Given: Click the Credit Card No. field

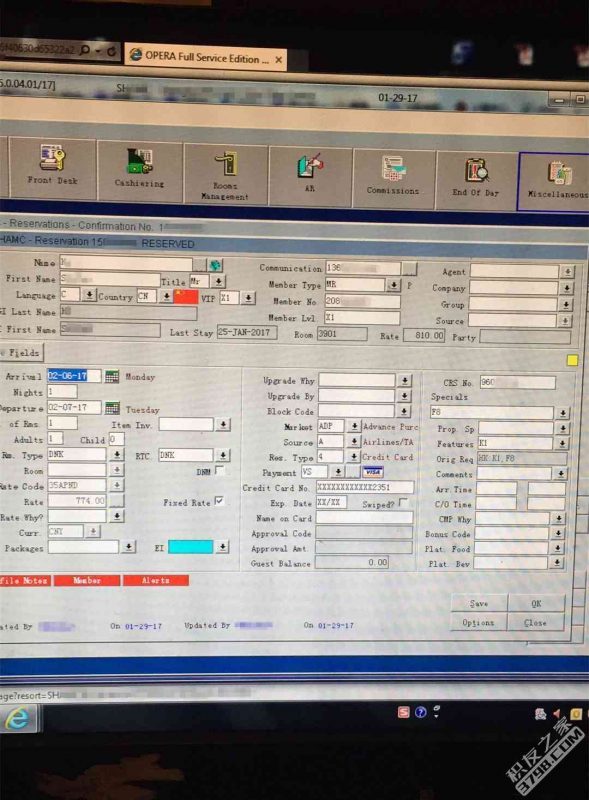Looking at the screenshot, I should click(364, 487).
